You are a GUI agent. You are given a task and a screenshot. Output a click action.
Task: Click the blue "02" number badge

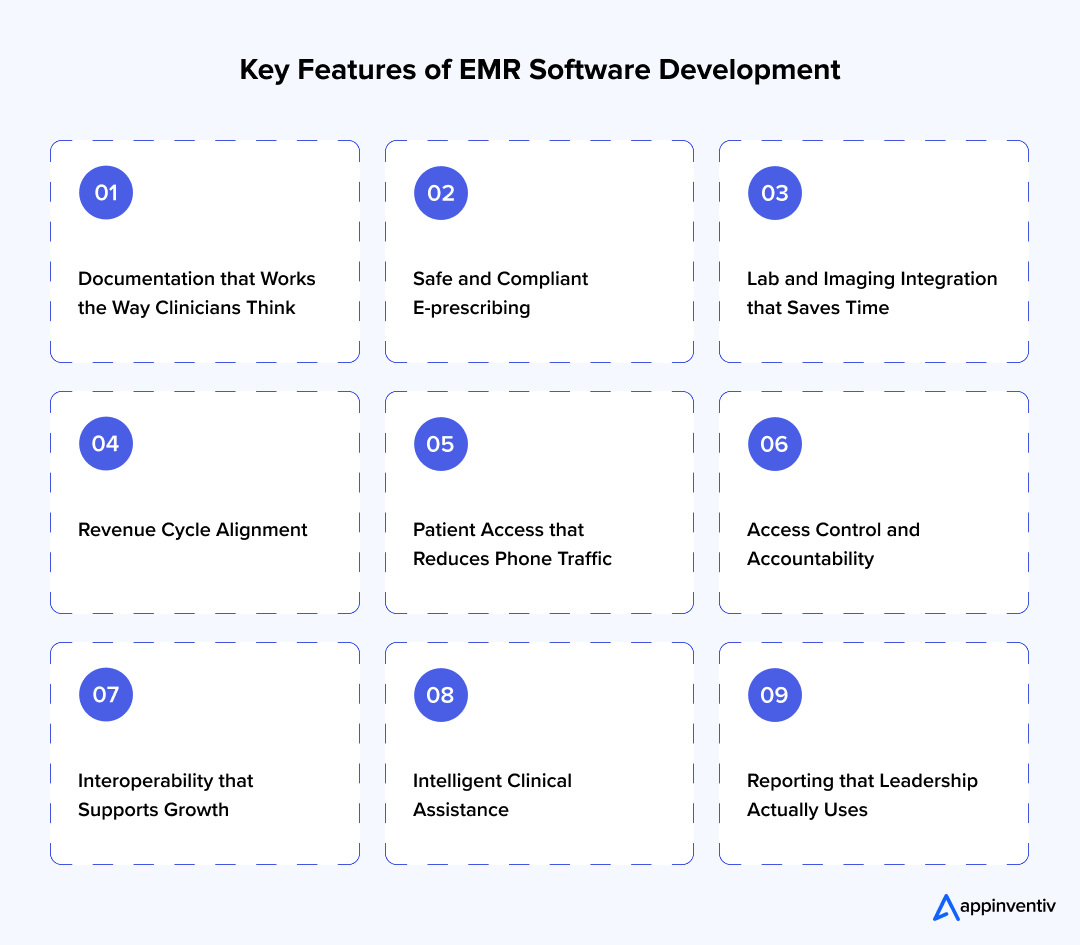tap(440, 192)
